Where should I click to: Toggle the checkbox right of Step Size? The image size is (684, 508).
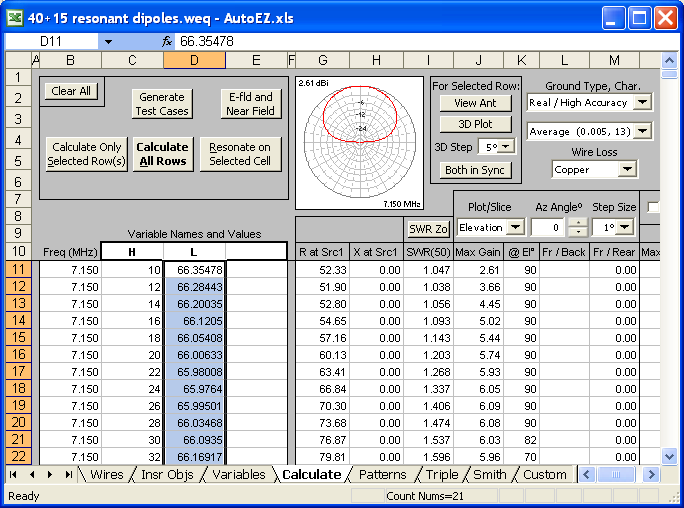point(654,207)
